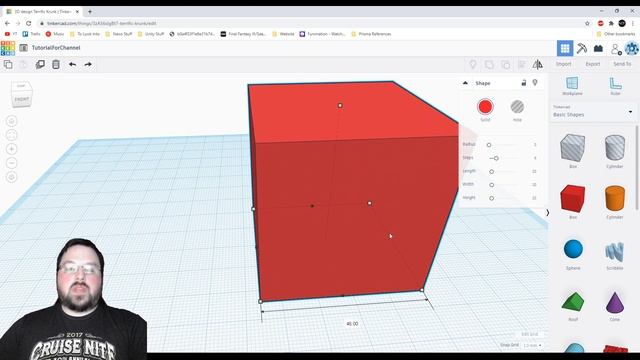The height and width of the screenshot is (360, 640).
Task: Open the Bricks mode icon
Action: point(598,48)
